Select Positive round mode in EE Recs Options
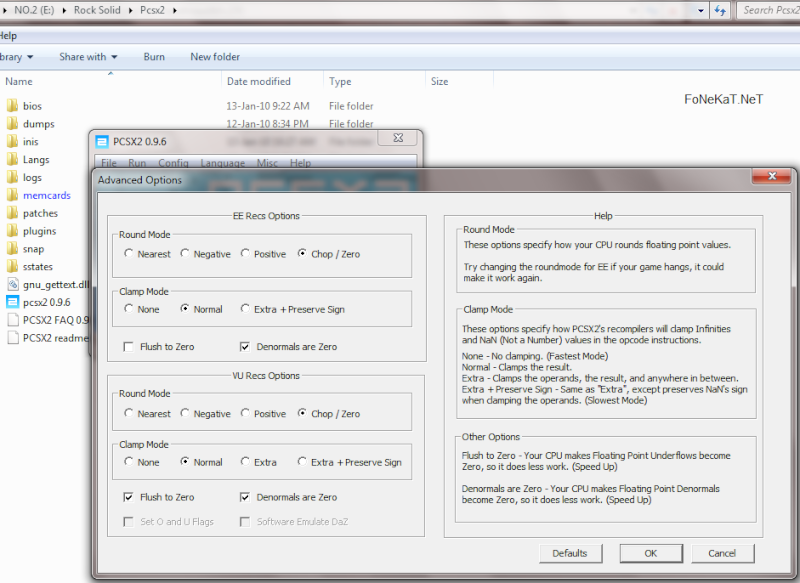 point(245,253)
